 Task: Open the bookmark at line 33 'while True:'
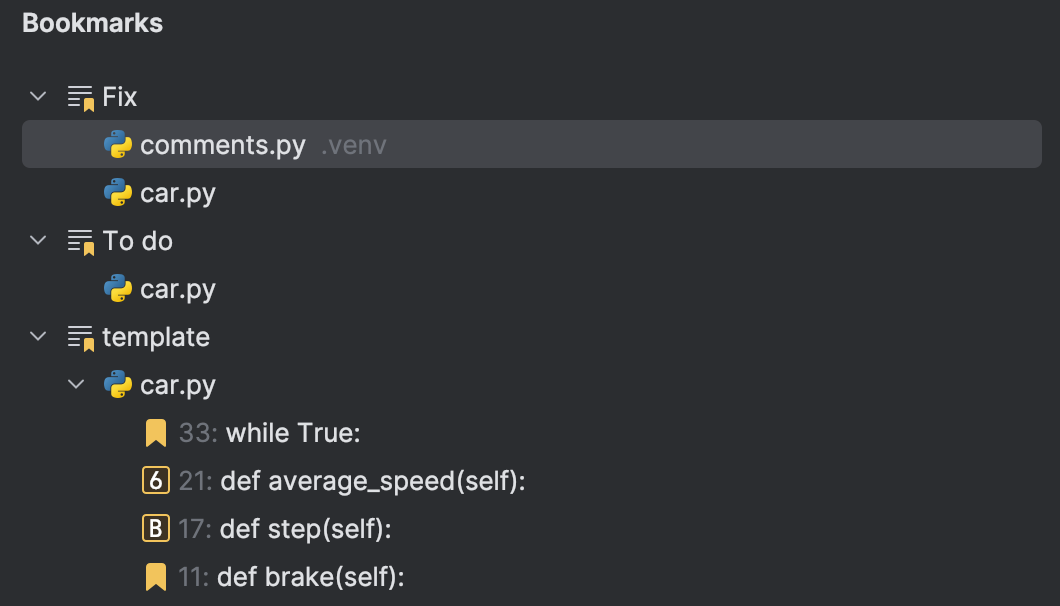point(290,432)
